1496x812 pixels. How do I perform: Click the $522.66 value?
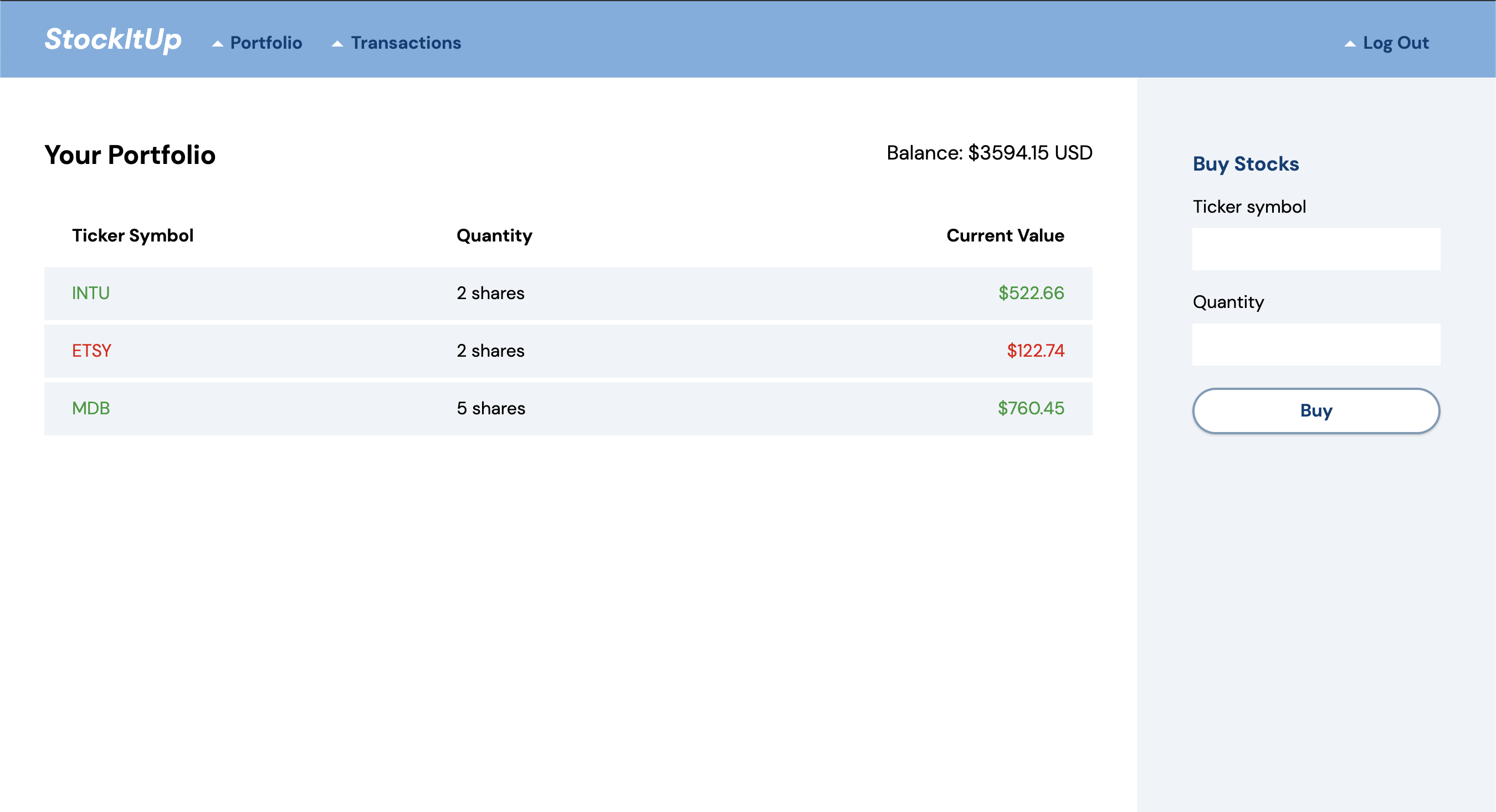point(1031,293)
